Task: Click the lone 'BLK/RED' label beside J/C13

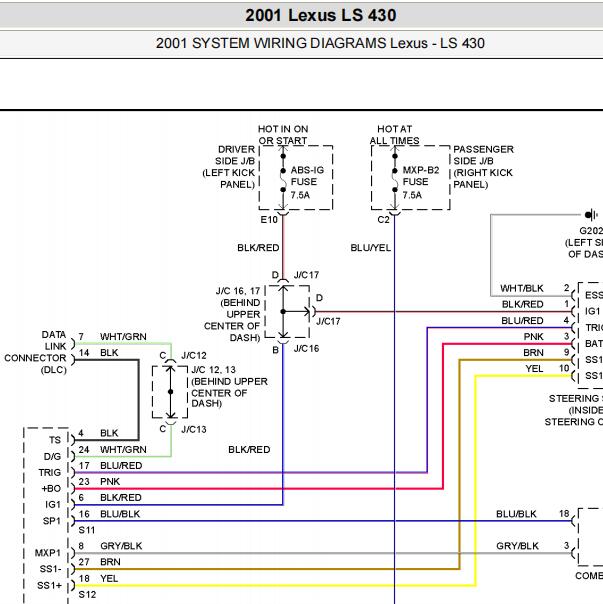Action: [249, 450]
